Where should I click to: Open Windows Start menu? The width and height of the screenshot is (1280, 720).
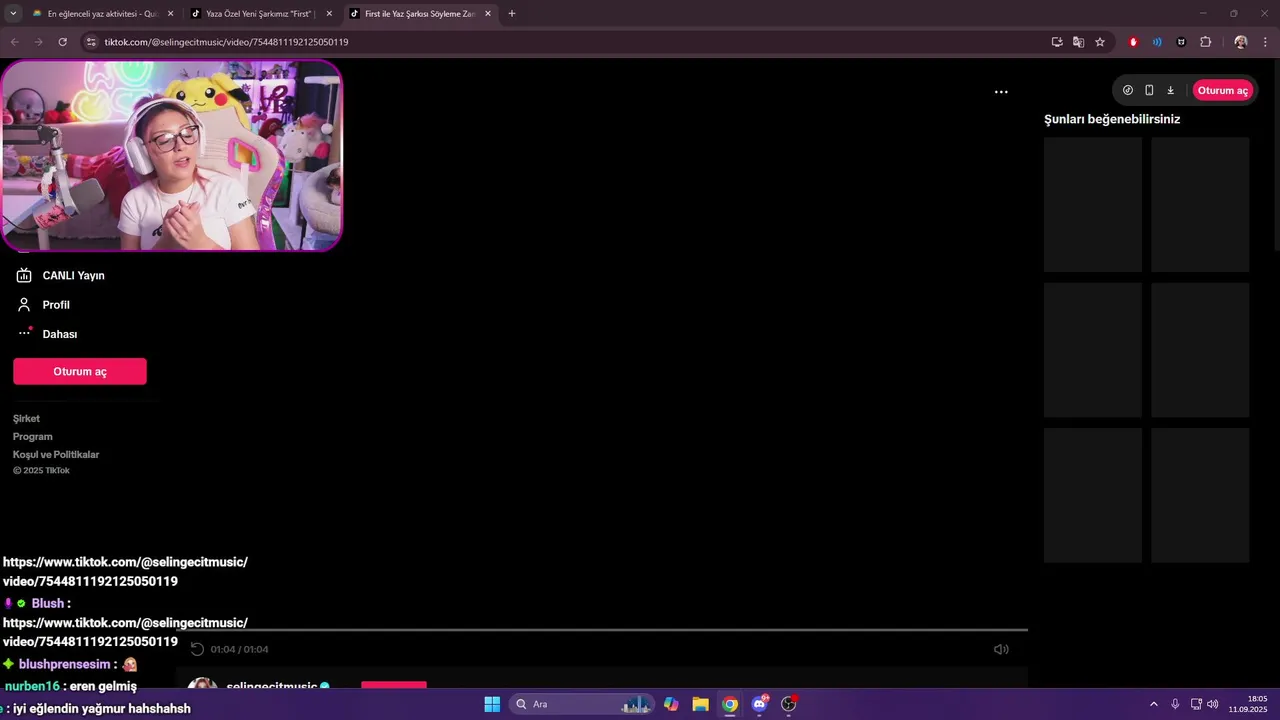coord(492,704)
